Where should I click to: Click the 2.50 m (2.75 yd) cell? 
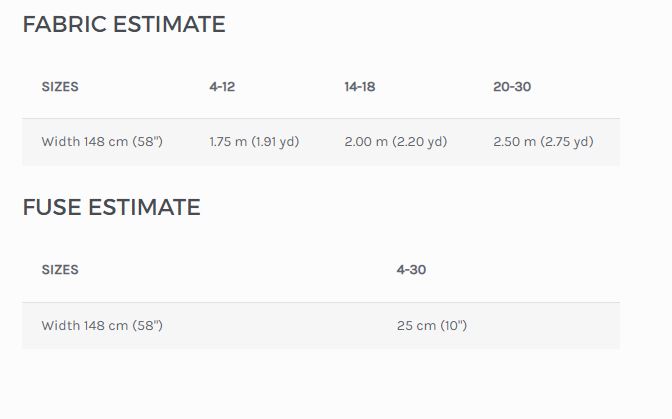pyautogui.click(x=543, y=142)
